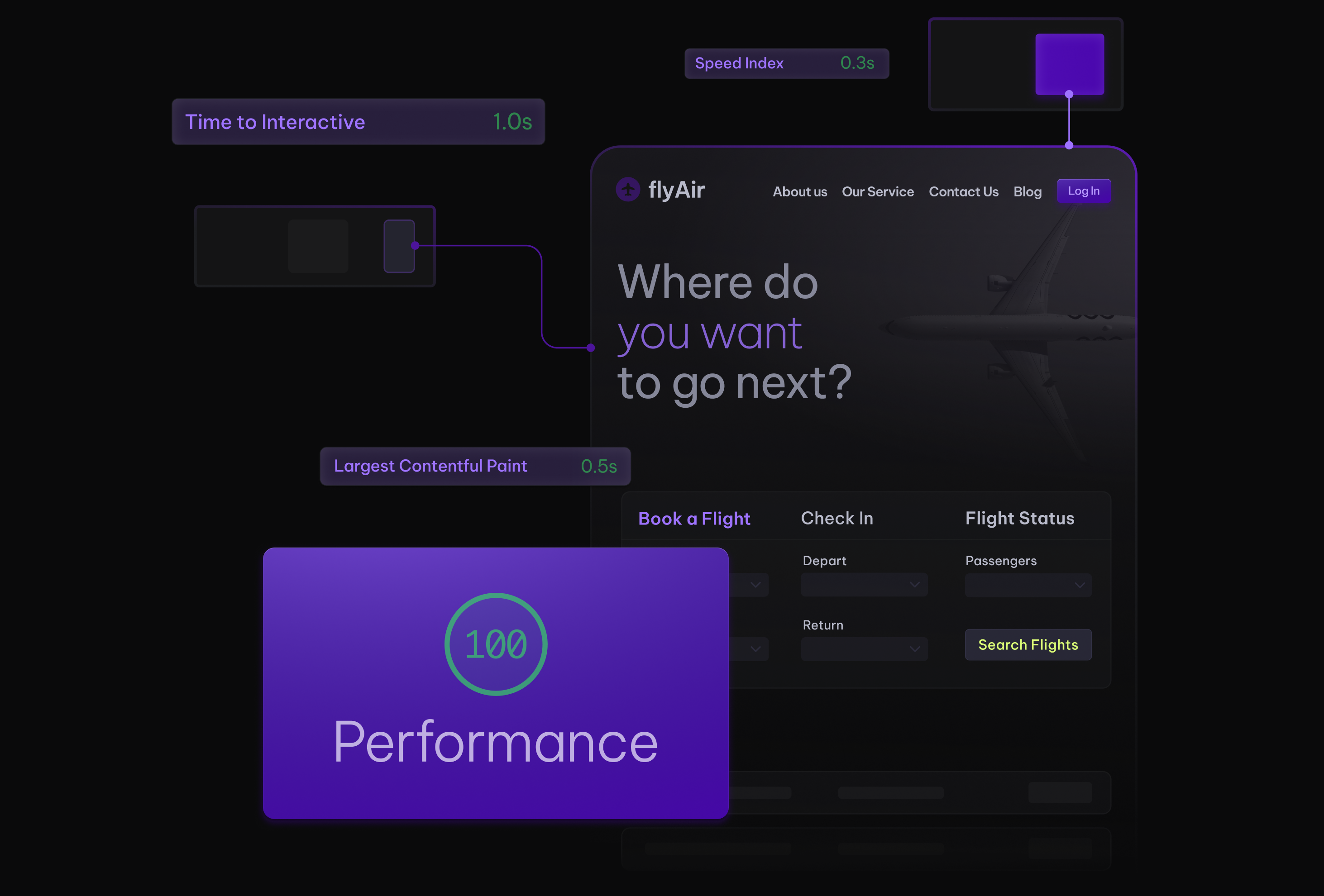Screen dimensions: 1324x896
Task: Visit the Blog link
Action: (x=1027, y=192)
